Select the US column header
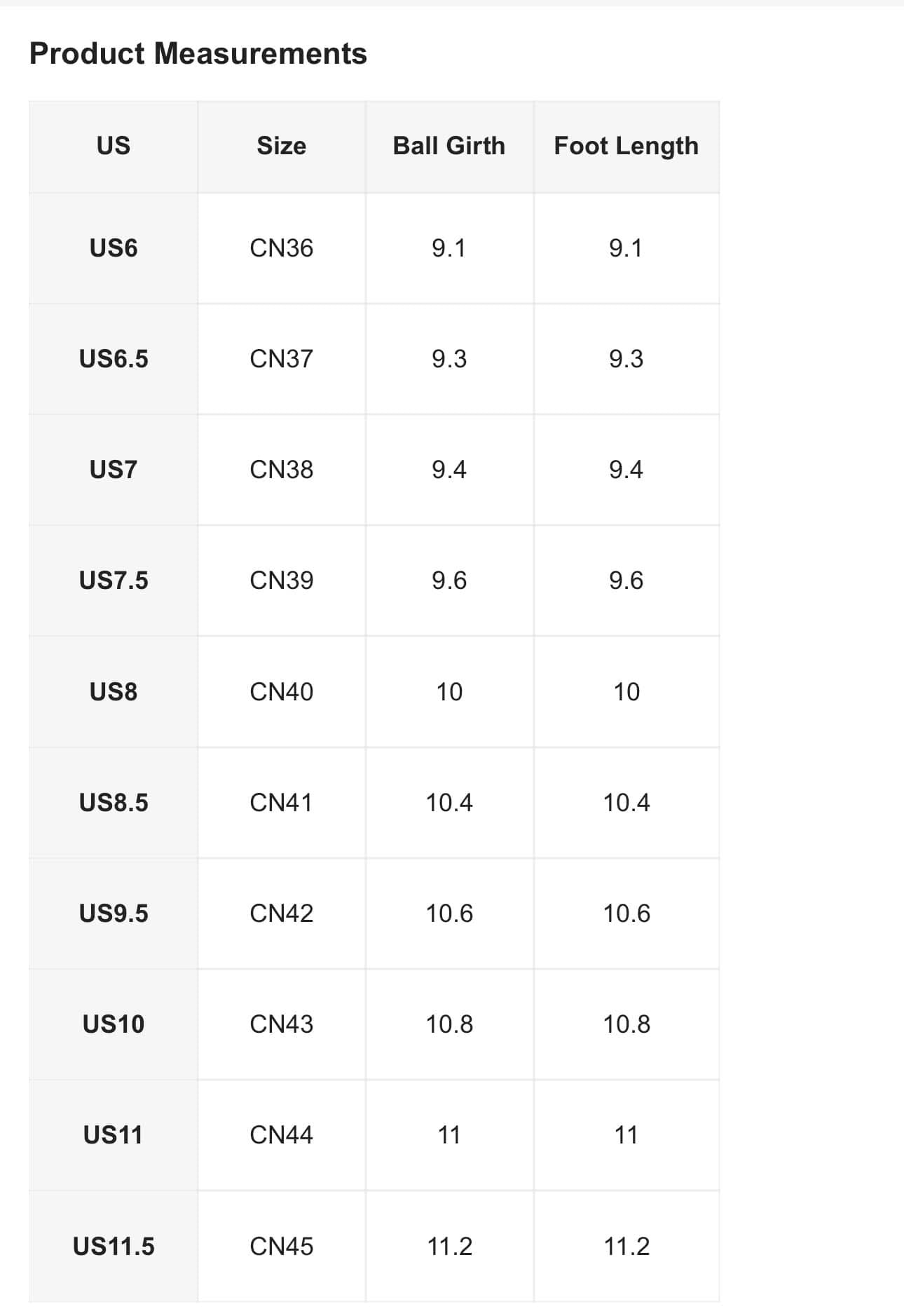The image size is (904, 1316). (113, 146)
